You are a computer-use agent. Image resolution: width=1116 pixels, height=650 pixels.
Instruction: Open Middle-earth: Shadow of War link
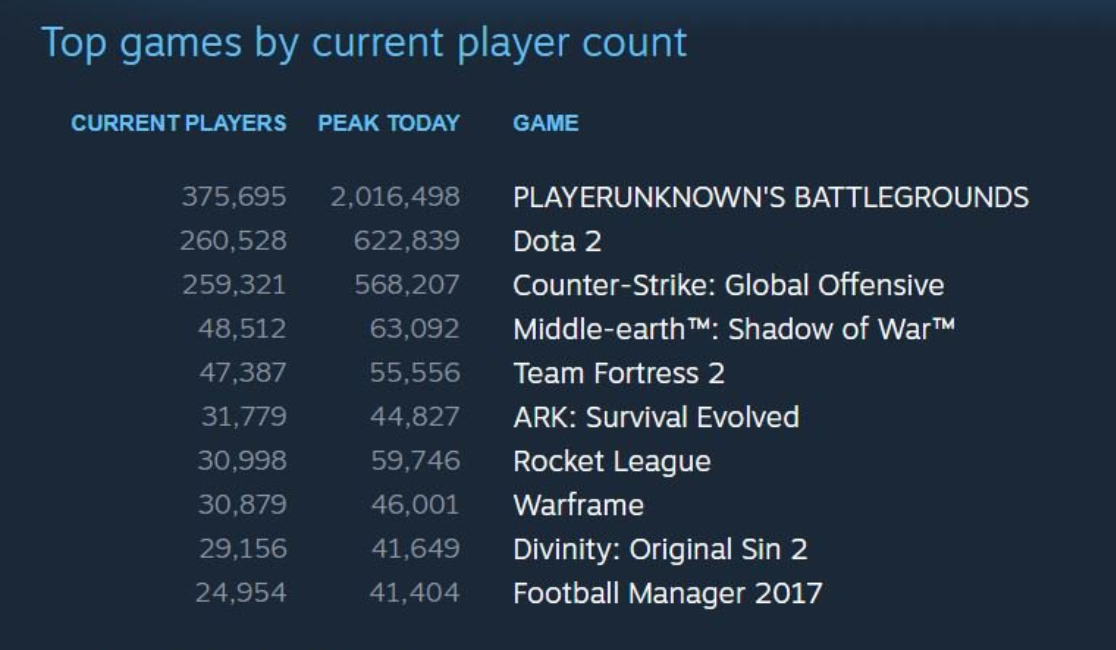[x=734, y=329]
